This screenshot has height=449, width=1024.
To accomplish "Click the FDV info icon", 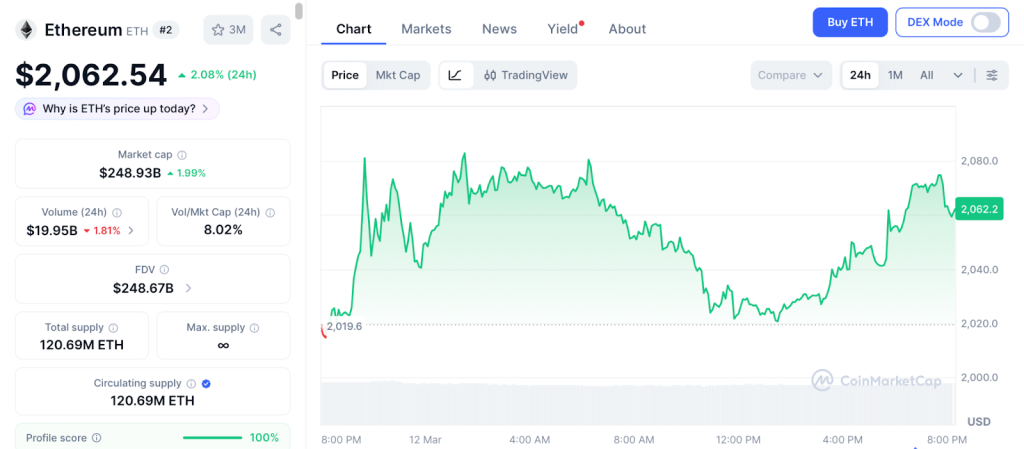I will [164, 270].
